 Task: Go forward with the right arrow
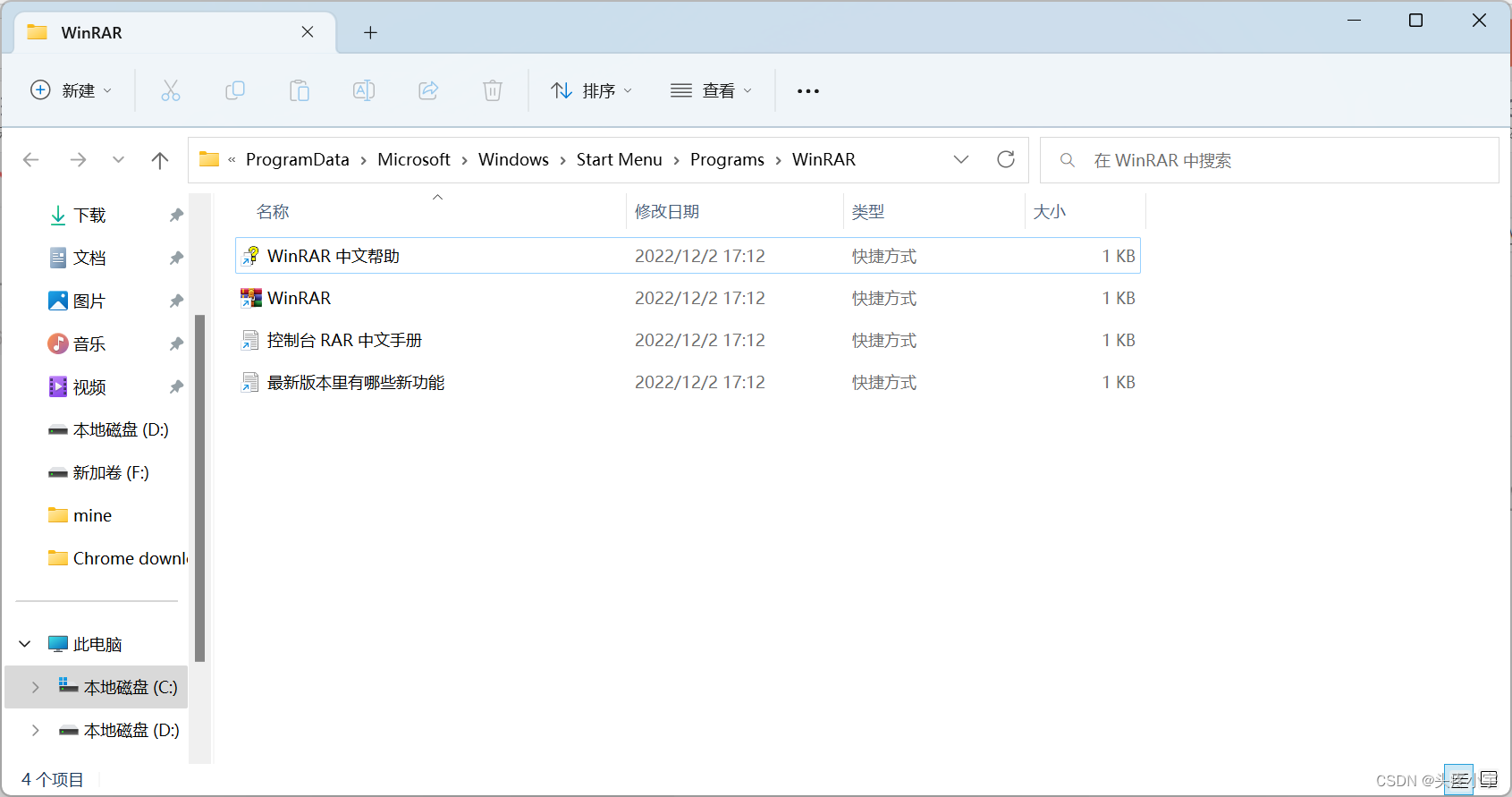(x=78, y=160)
